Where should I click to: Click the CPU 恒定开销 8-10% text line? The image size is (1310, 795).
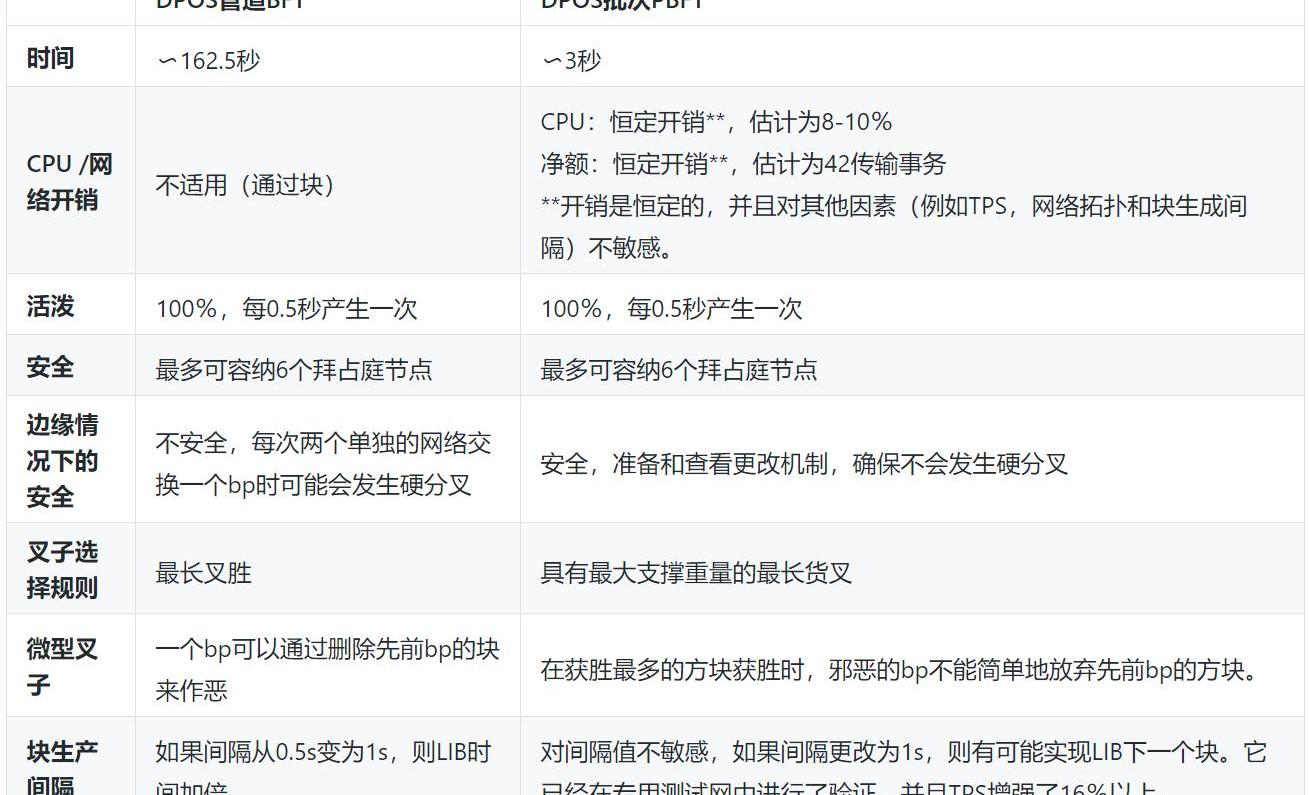716,122
